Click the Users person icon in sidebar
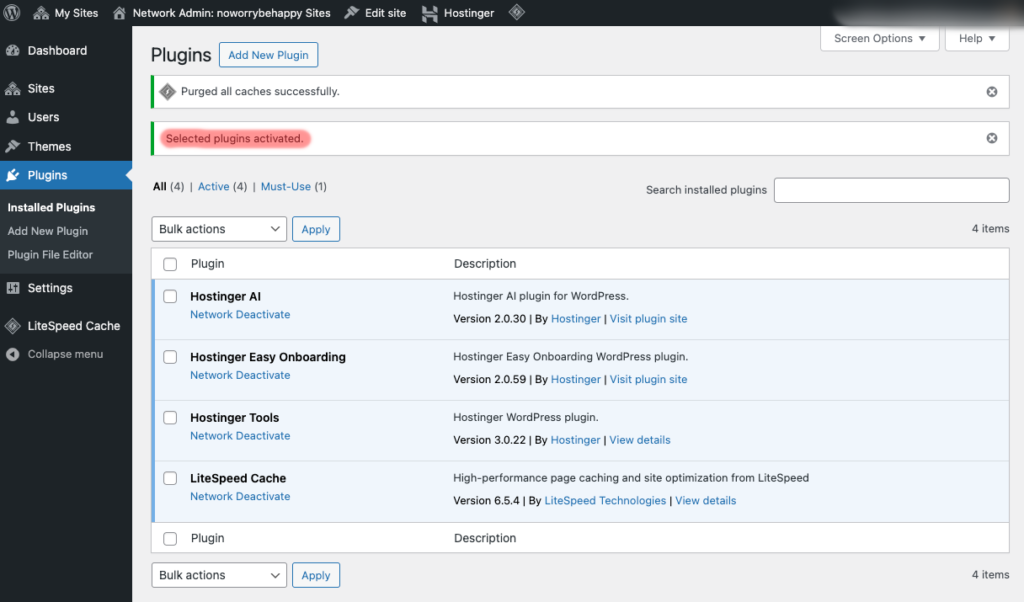 tap(13, 117)
